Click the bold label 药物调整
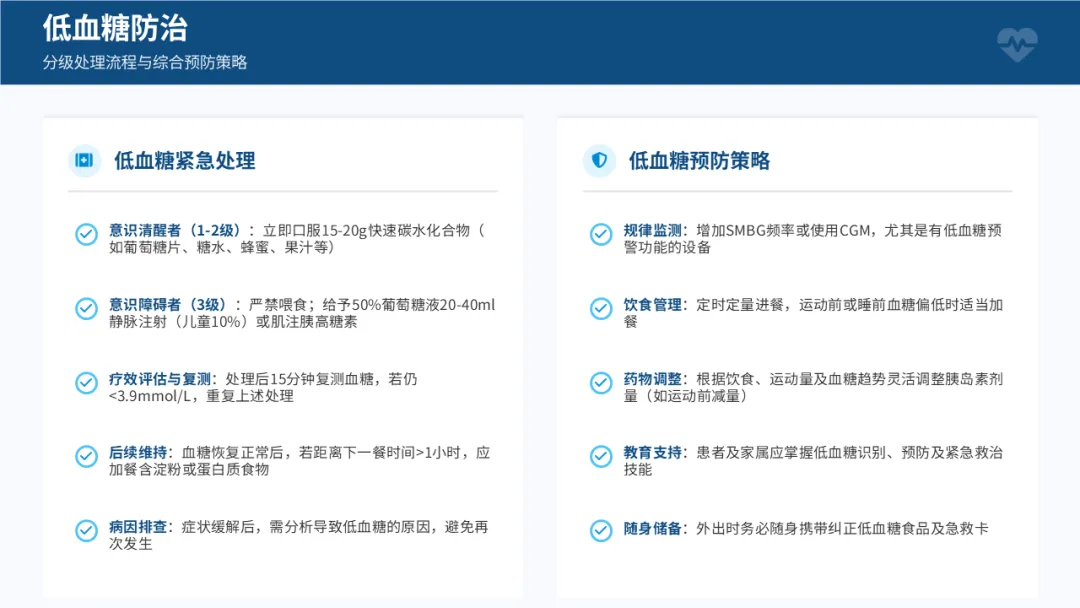 [652, 379]
